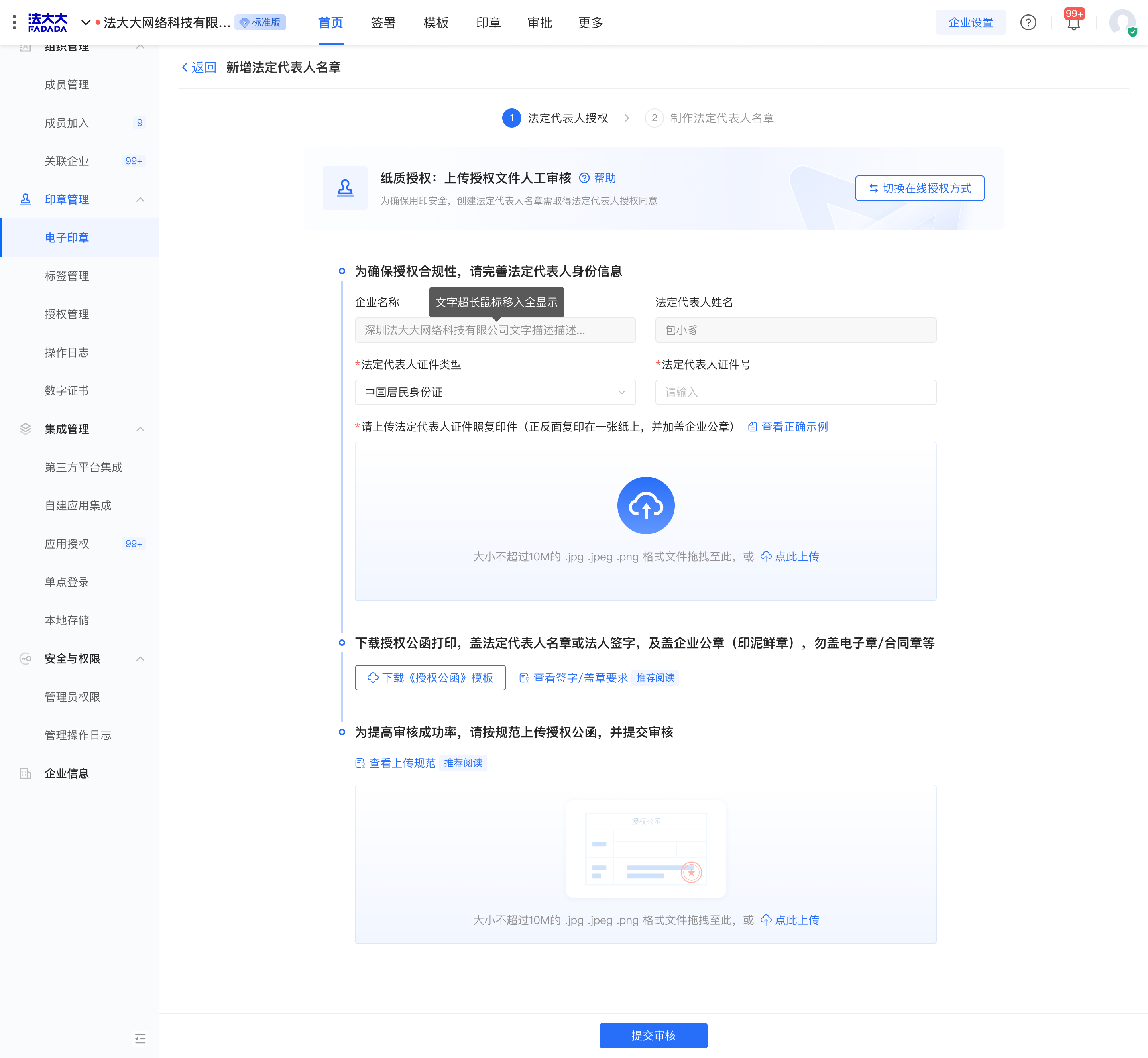Click the seal stamp icon in the banner
Viewport: 1148px width, 1058px height.
(345, 188)
